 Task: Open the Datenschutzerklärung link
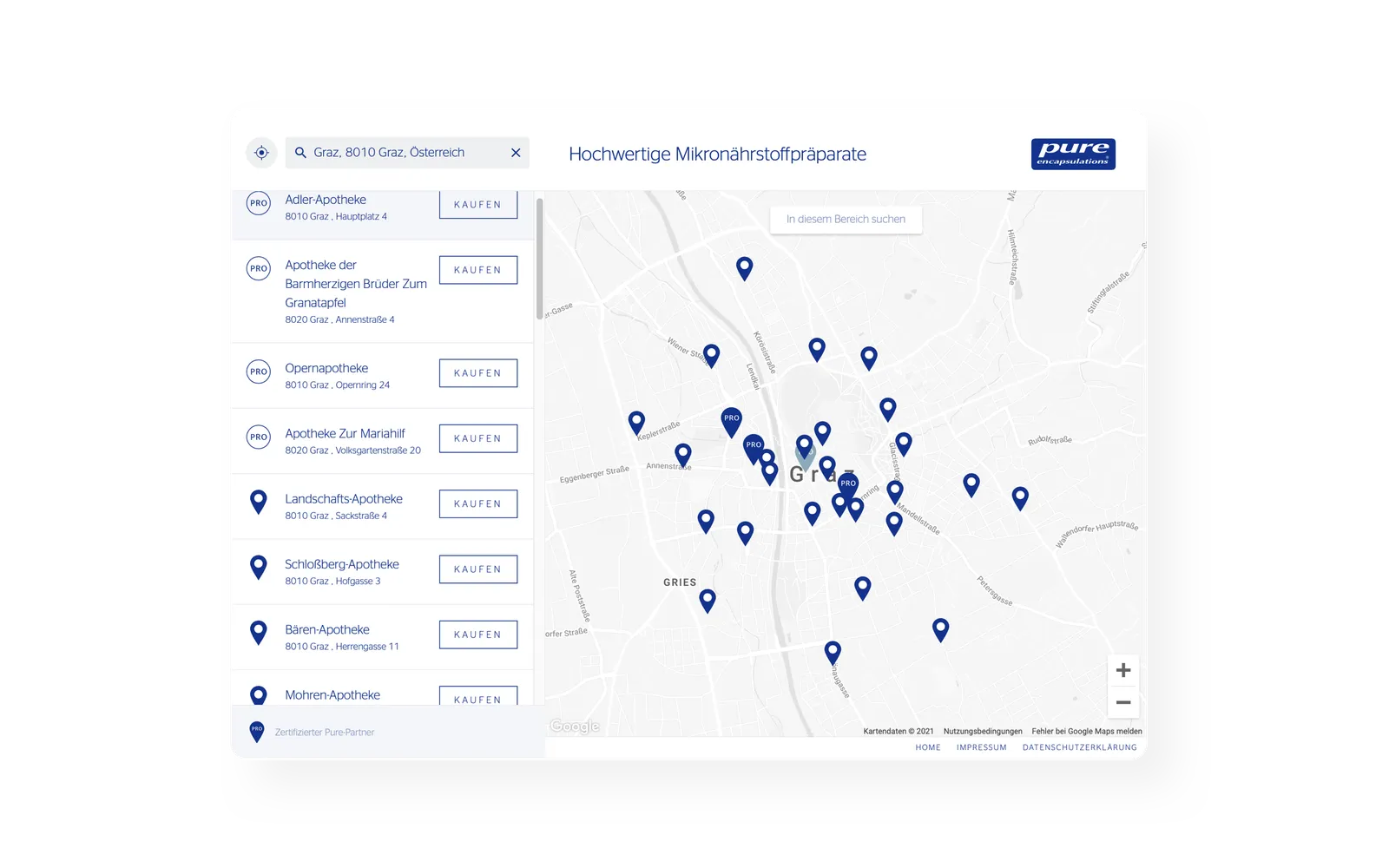[x=1079, y=747]
